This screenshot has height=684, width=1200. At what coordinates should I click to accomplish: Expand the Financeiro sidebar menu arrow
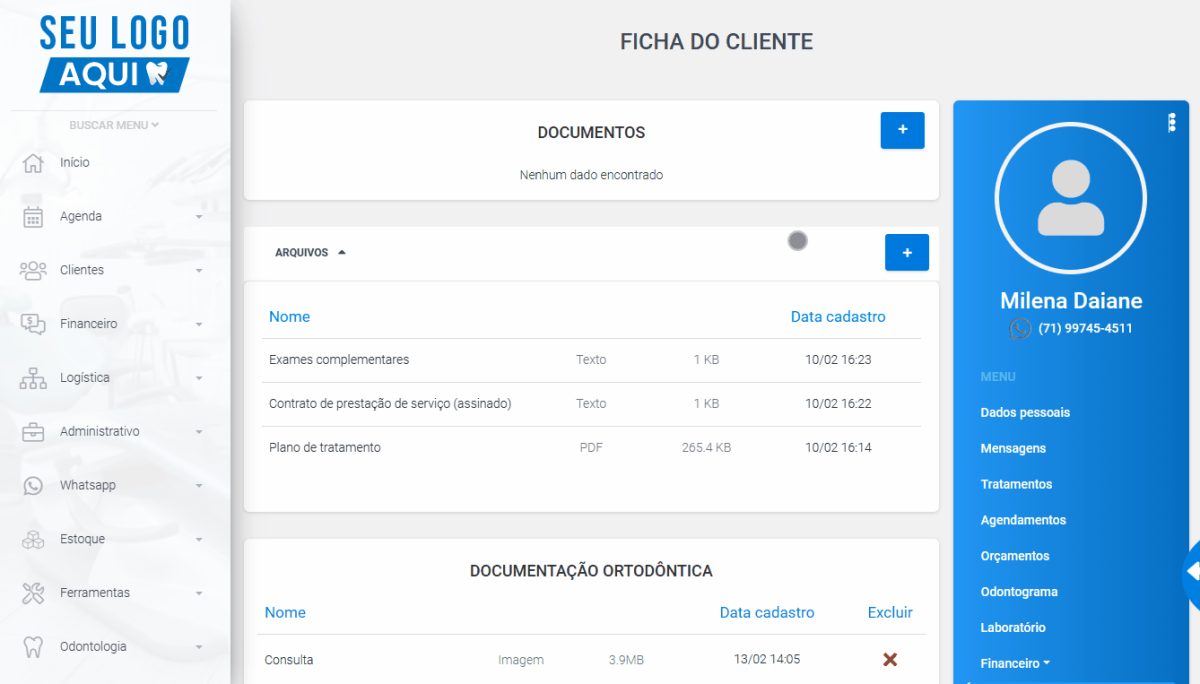point(198,325)
